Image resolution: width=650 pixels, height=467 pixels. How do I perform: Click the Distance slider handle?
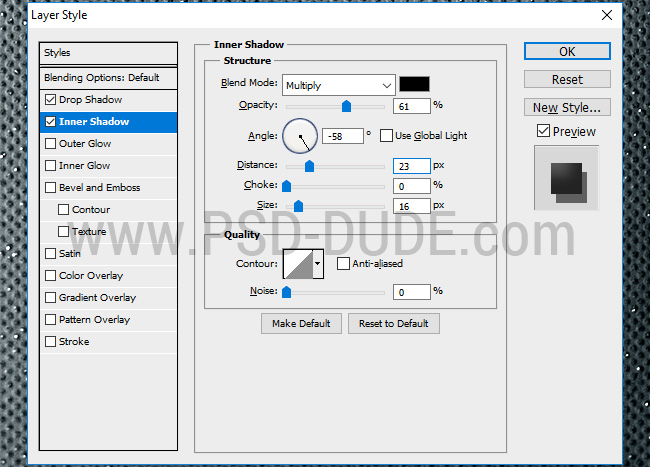point(309,166)
